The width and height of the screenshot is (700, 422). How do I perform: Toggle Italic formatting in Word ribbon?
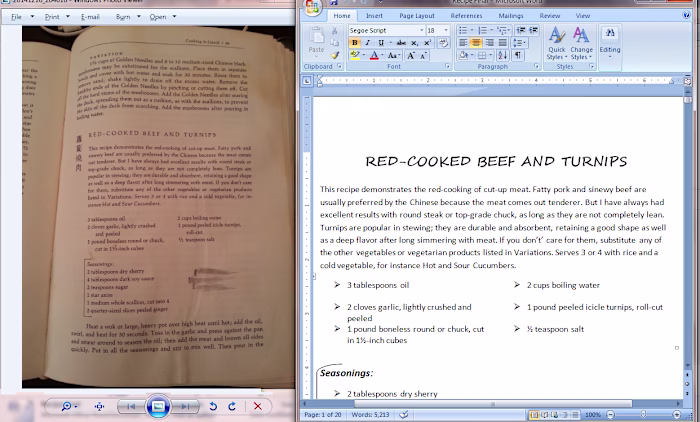coord(367,43)
